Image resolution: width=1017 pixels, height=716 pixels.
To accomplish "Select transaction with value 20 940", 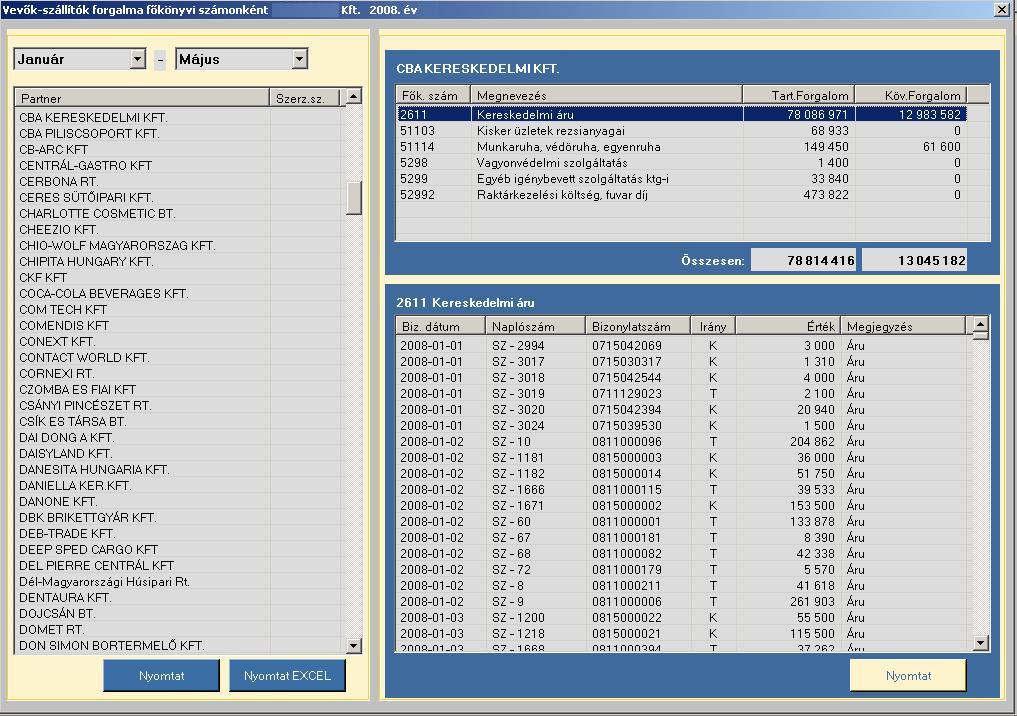I will 684,409.
